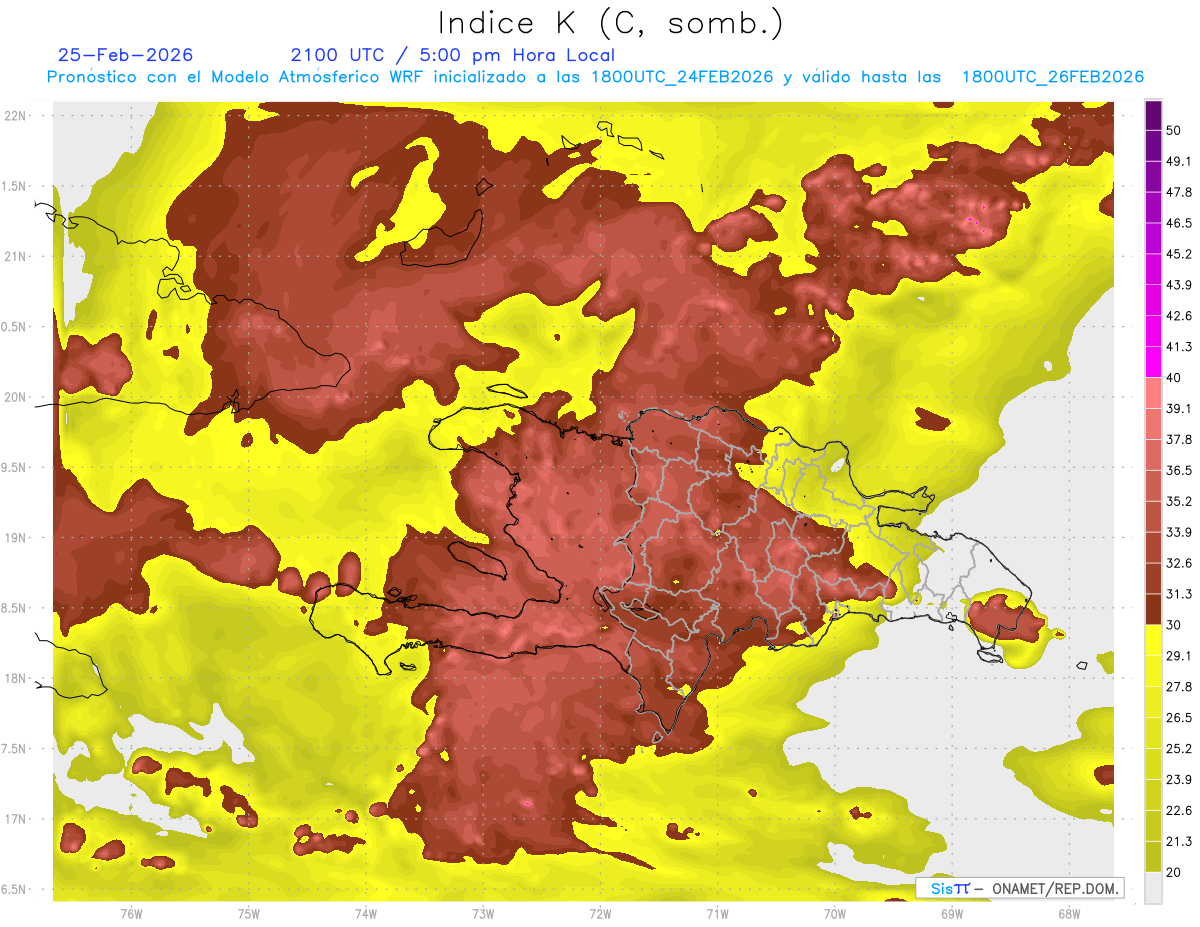The image size is (1200, 927).
Task: Click the "SisTT - ONAMET/REP.DOM." credit label
Action: click(x=1020, y=888)
